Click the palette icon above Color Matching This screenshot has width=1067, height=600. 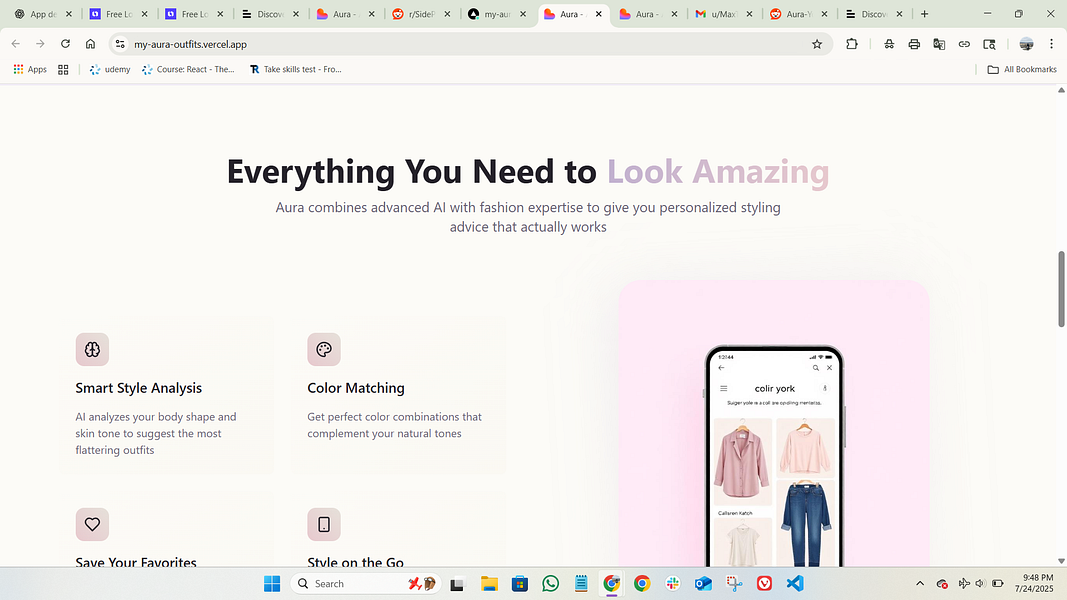[x=323, y=350]
